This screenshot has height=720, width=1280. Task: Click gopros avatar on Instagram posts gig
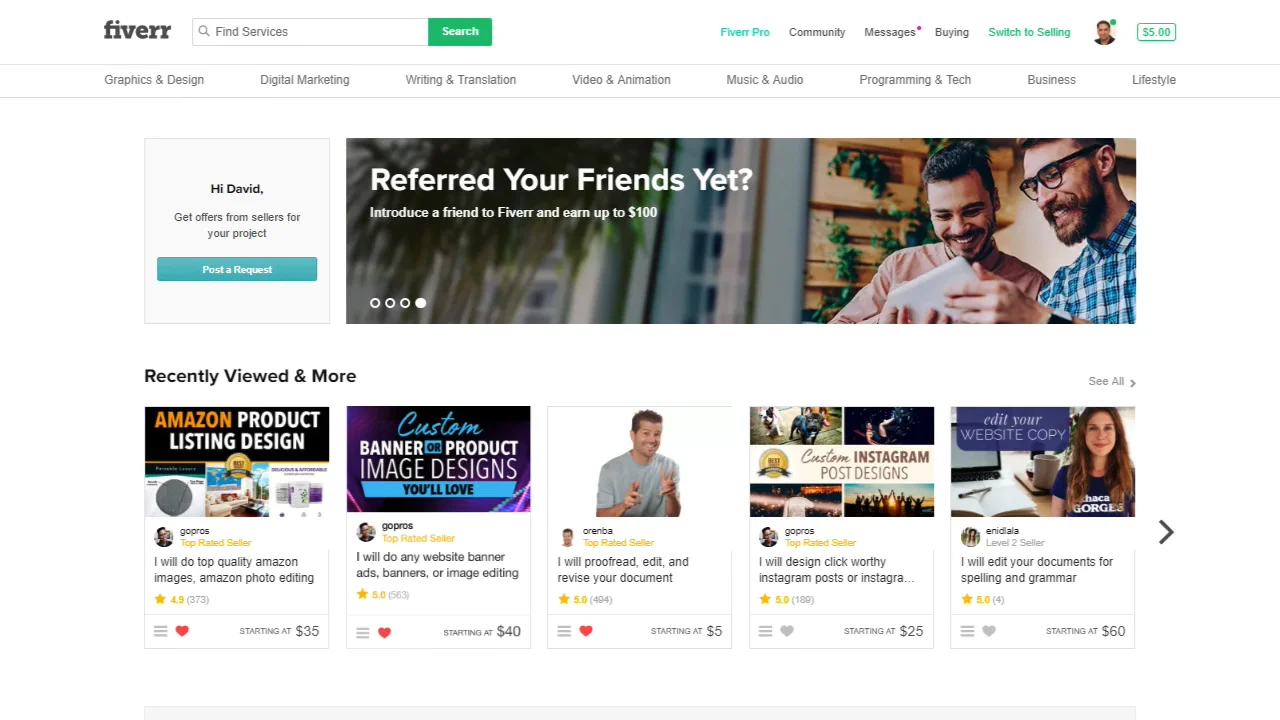tap(769, 537)
